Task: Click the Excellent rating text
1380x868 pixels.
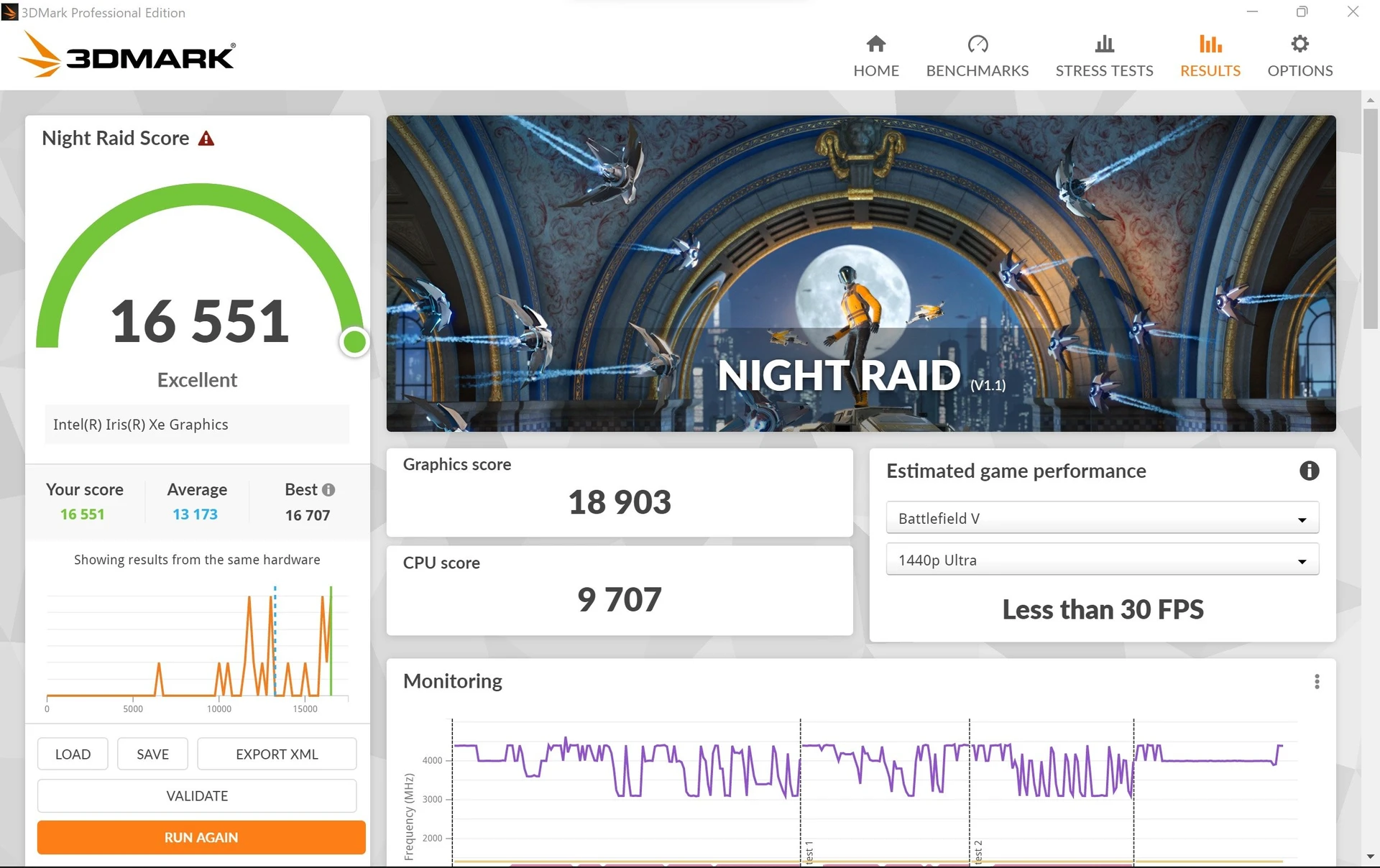Action: pos(197,380)
